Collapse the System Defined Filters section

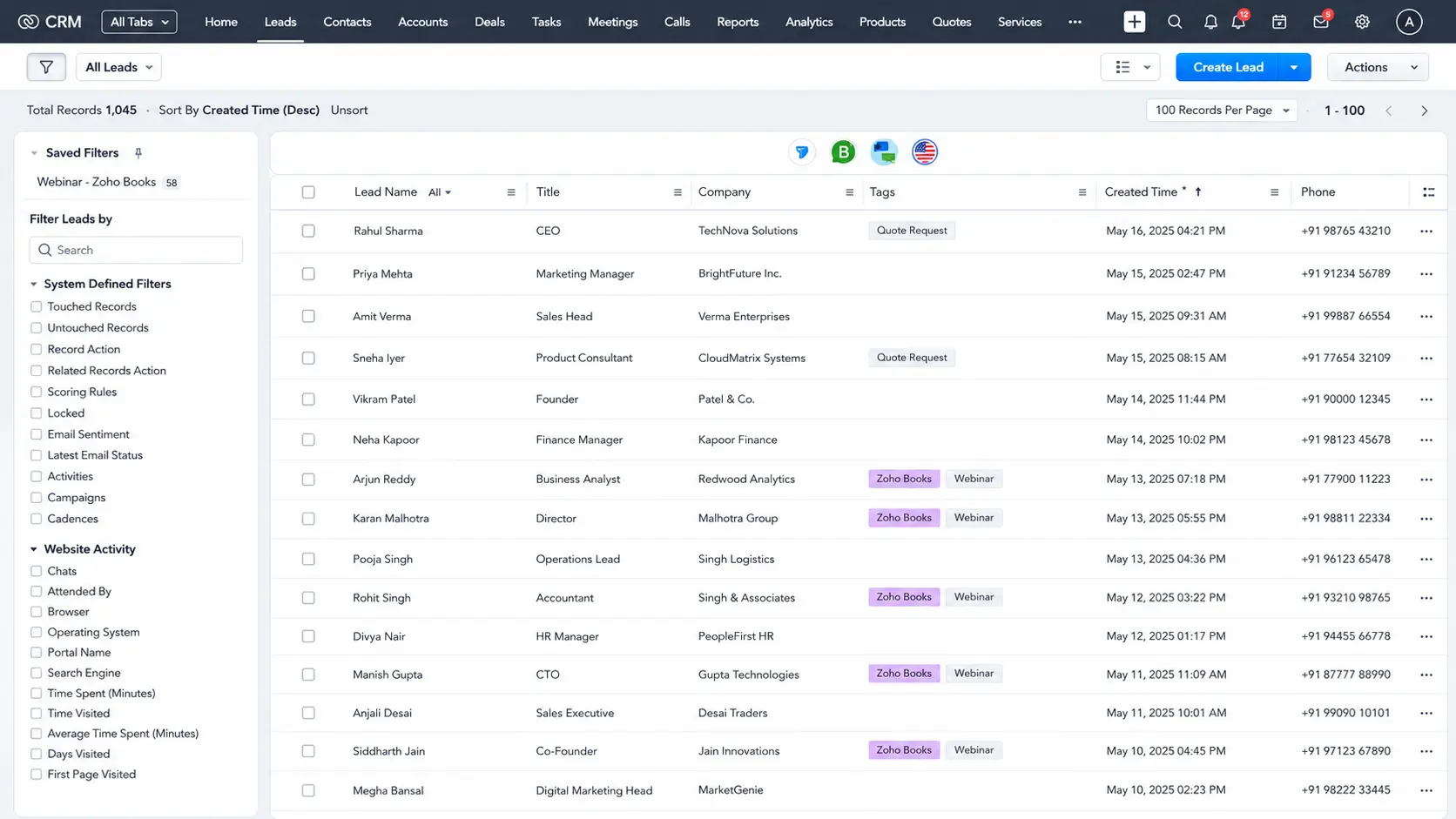pos(34,285)
